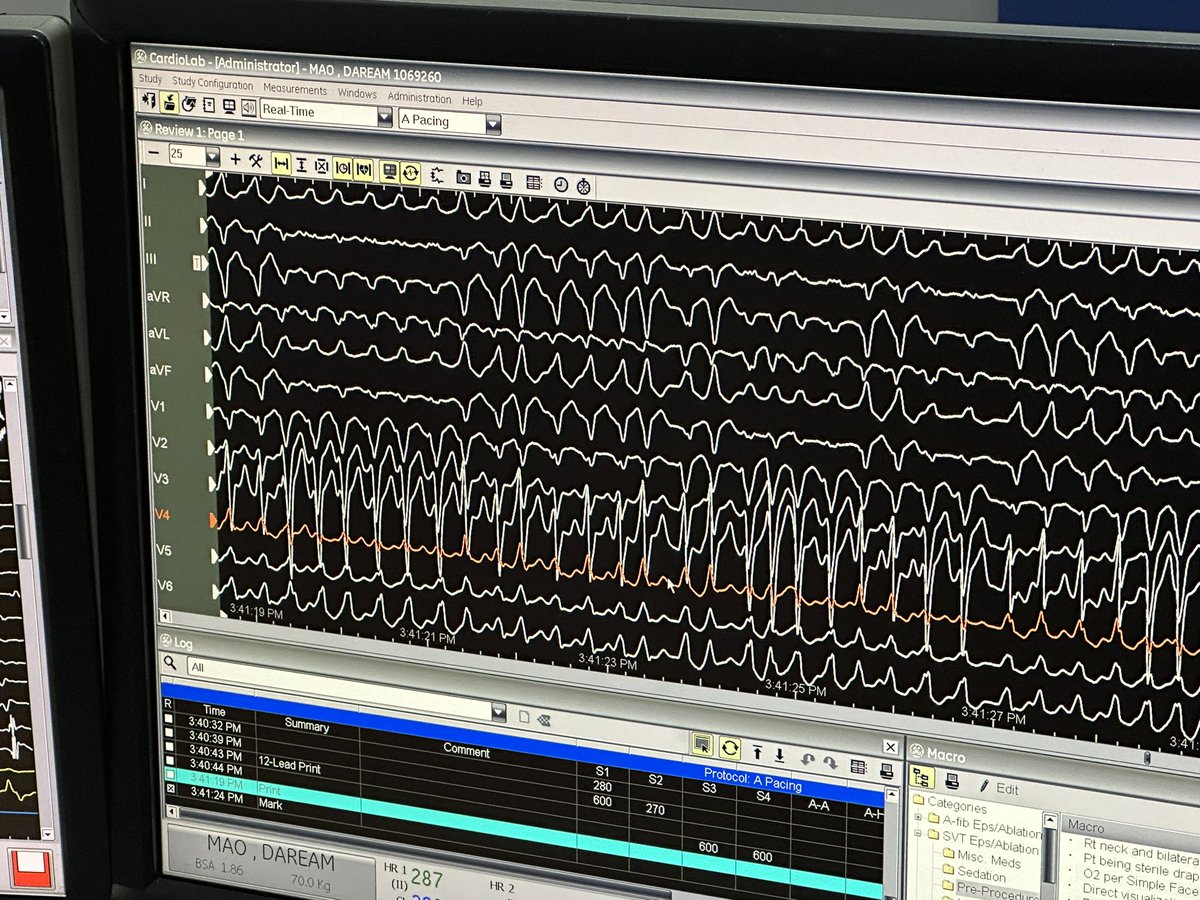Click the monitor icon in the main toolbar
1200x900 pixels.
pos(229,106)
